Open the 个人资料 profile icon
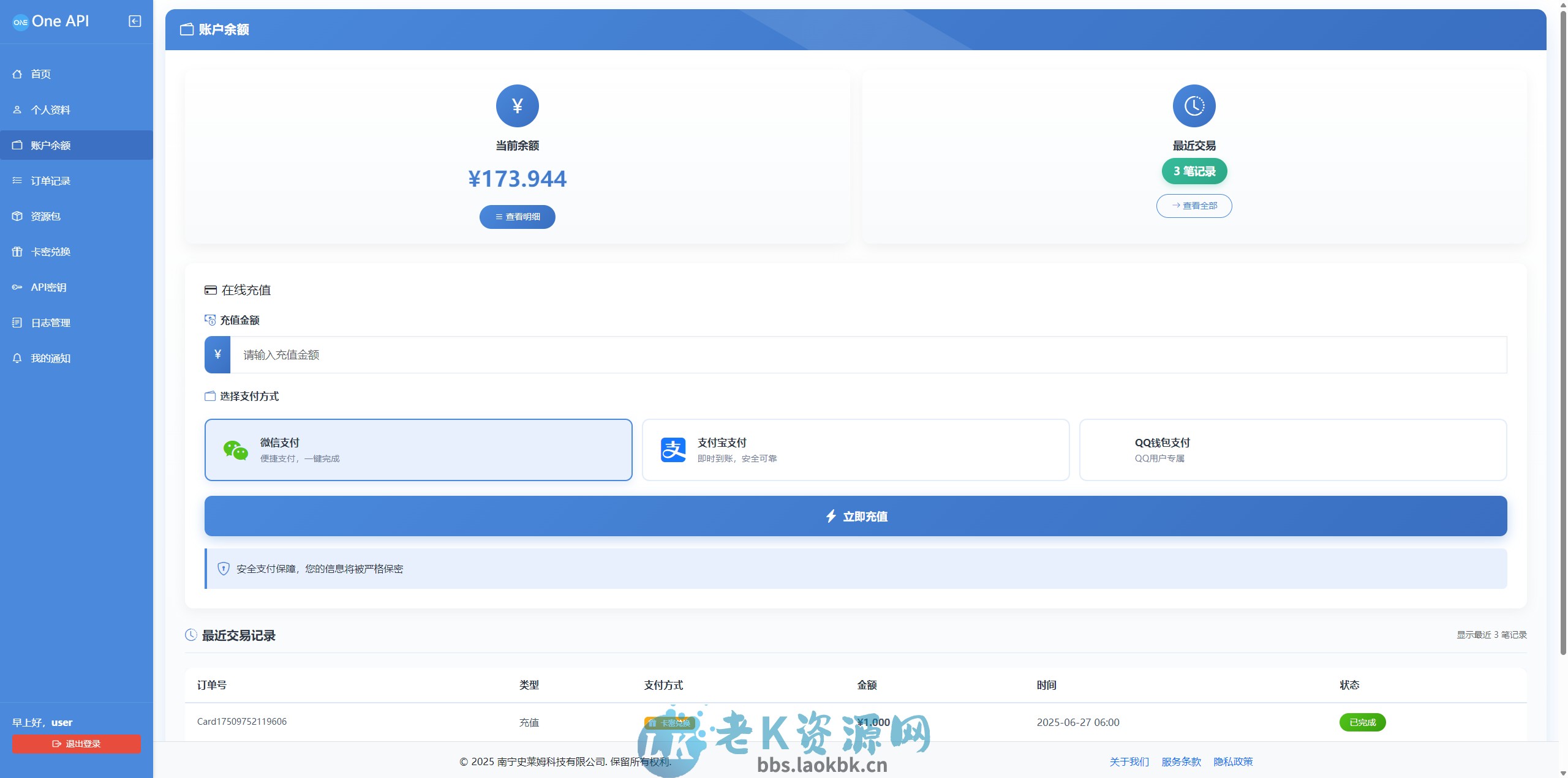Viewport: 1568px width, 778px height. tap(17, 110)
